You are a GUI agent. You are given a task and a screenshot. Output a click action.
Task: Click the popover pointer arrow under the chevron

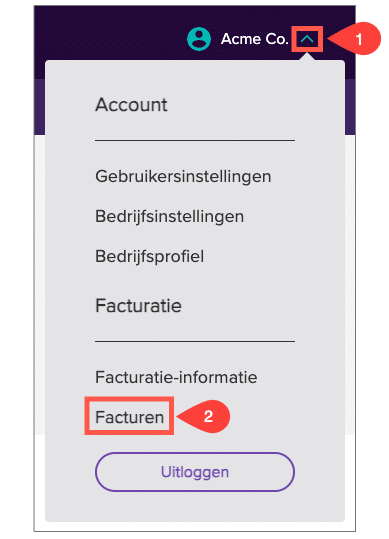click(307, 57)
